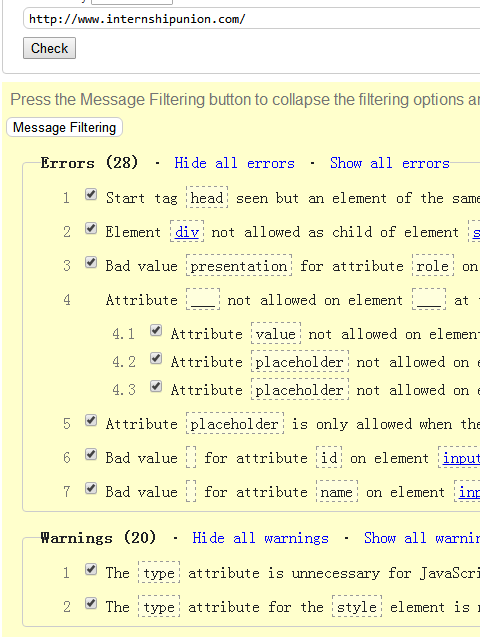Uncheck error 3 Bad value presentation checkbox
Screen dimensions: 480x637
(x=91, y=263)
